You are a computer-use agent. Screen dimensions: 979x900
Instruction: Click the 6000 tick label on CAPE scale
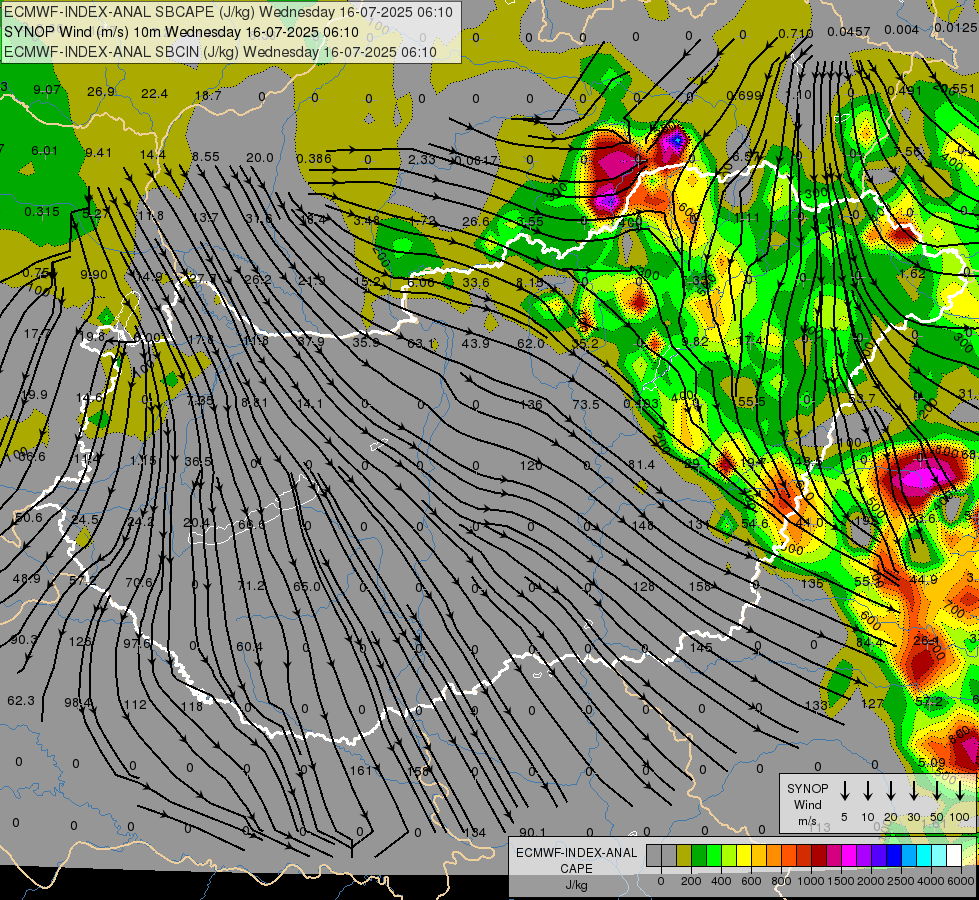[962, 881]
